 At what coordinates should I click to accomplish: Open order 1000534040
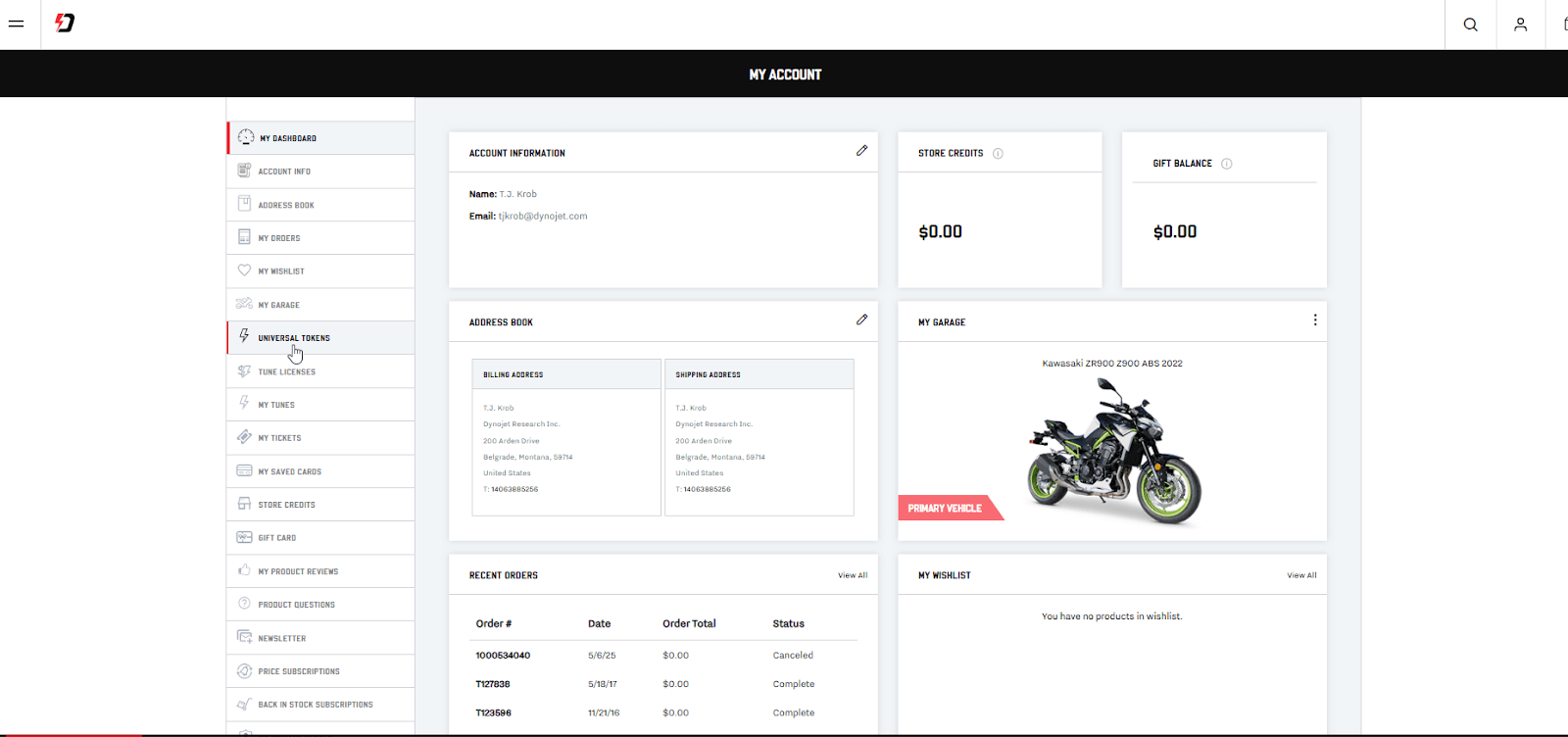pyautogui.click(x=503, y=656)
